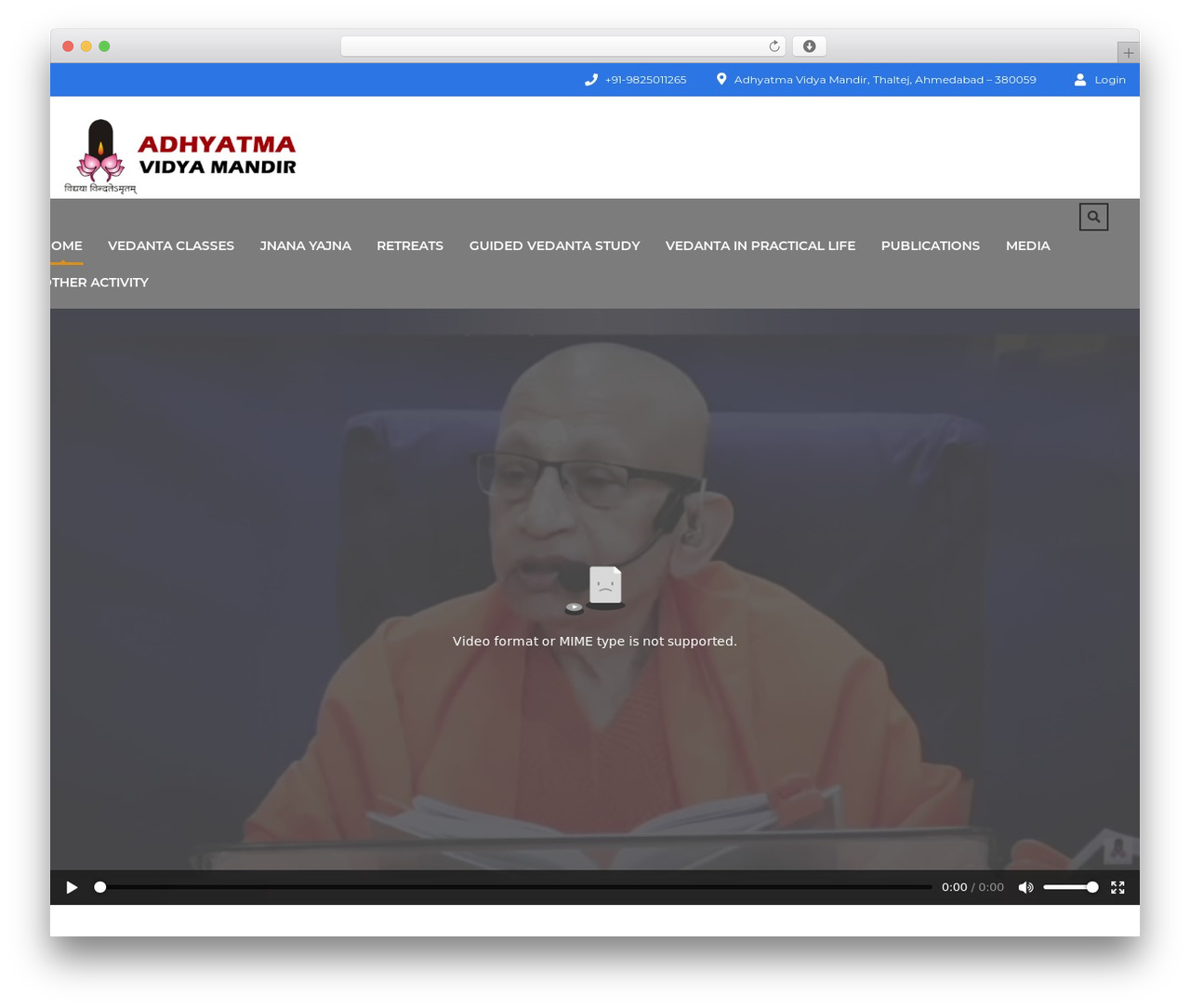The image size is (1190, 1008).
Task: Click the Login link
Action: [1110, 80]
